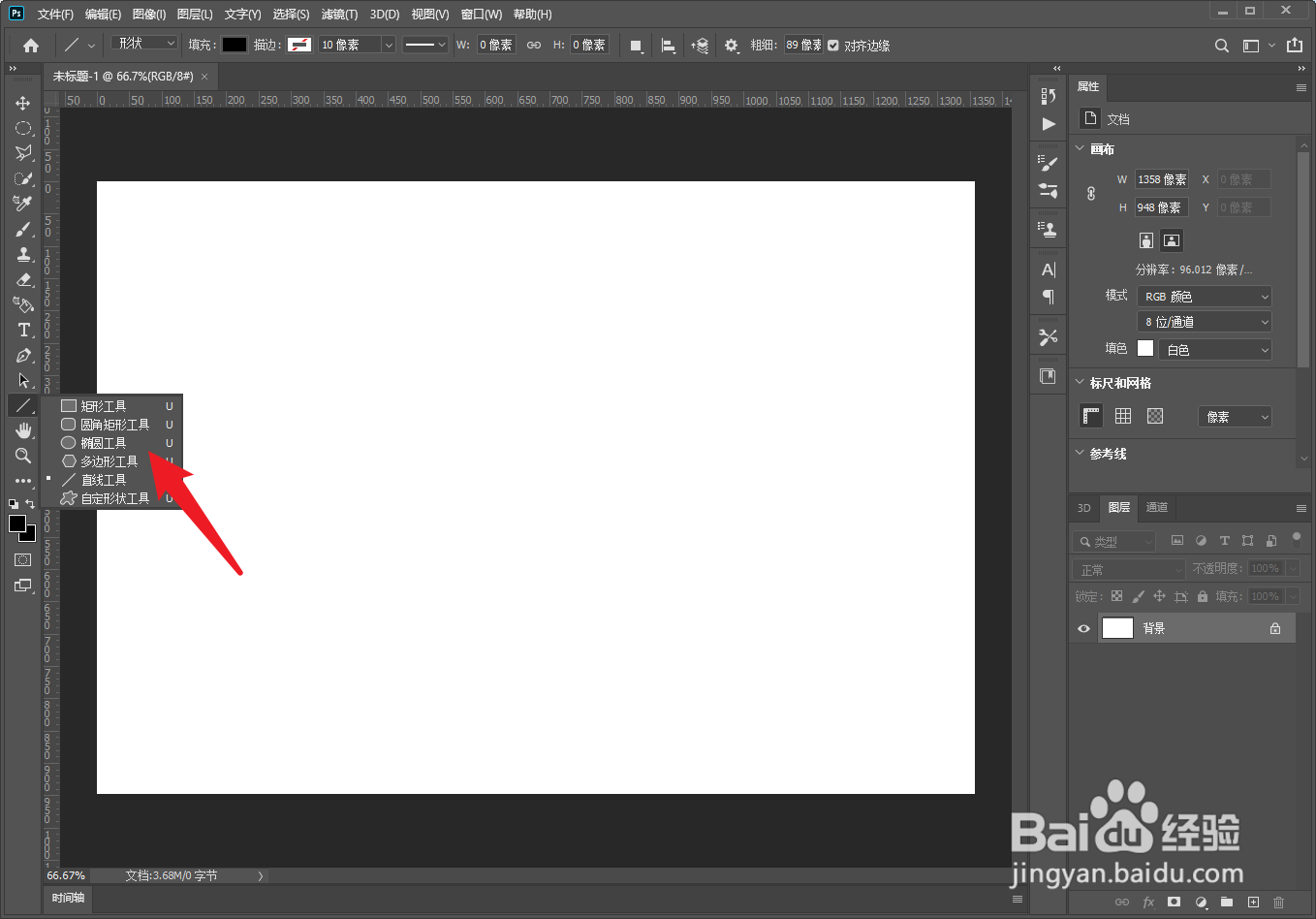Open the RGB 颜色 mode dropdown
The height and width of the screenshot is (919, 1316).
(1205, 297)
